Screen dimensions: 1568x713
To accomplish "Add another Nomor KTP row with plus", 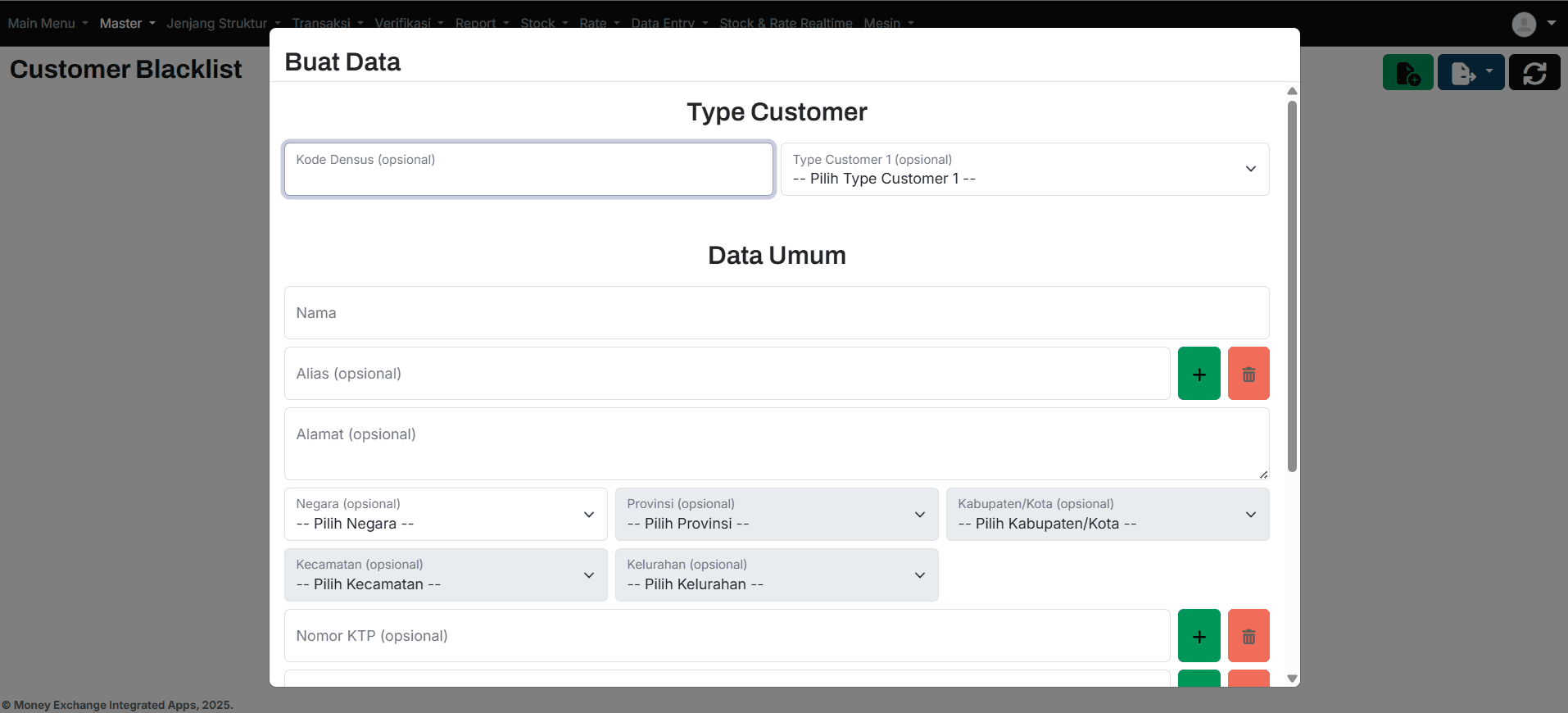I will click(1199, 636).
